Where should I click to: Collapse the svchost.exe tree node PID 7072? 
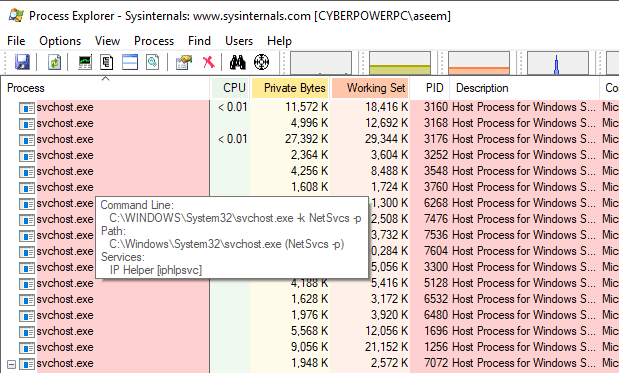[x=11, y=364]
